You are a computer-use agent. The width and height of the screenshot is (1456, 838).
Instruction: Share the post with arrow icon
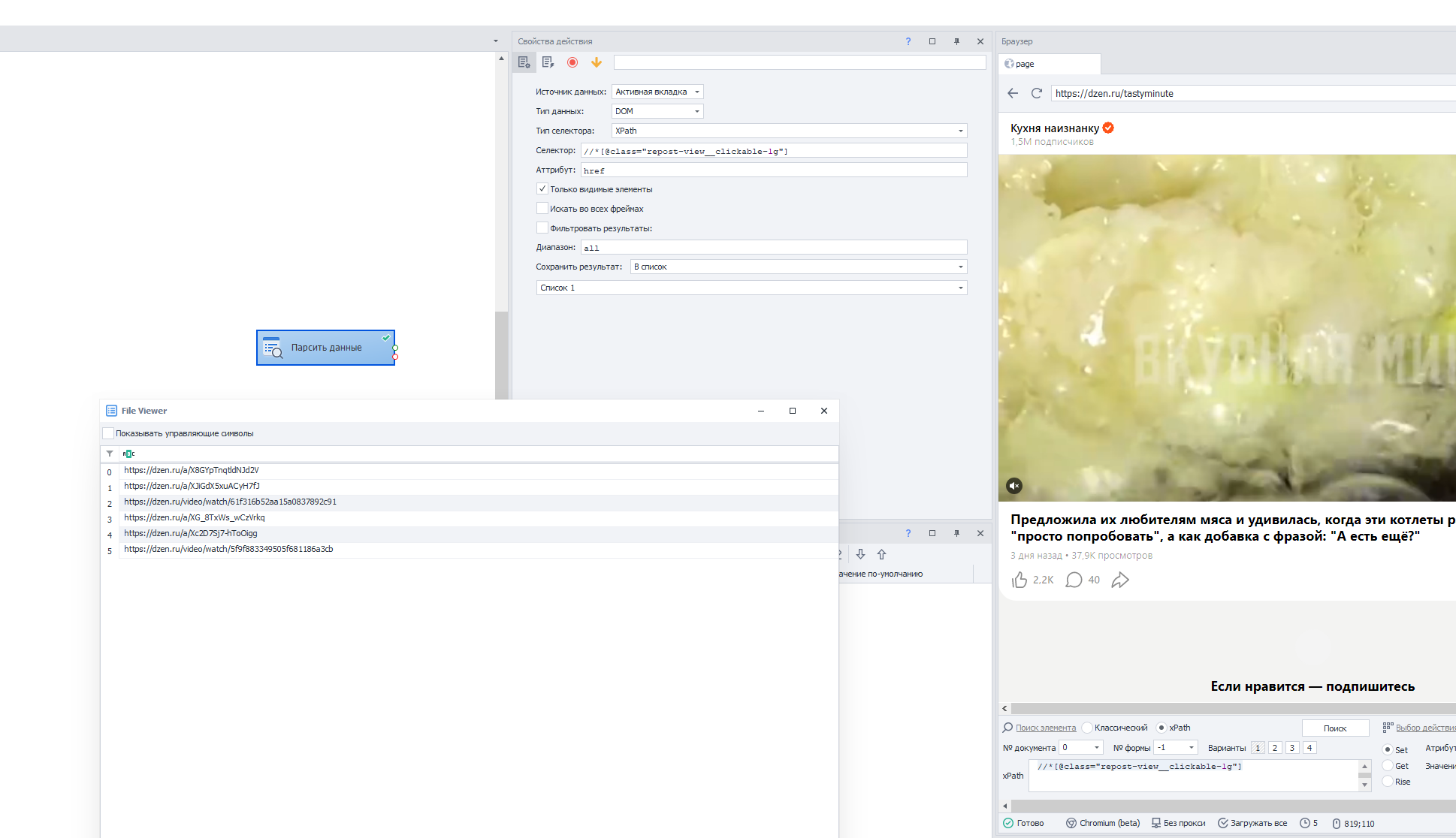(1120, 580)
